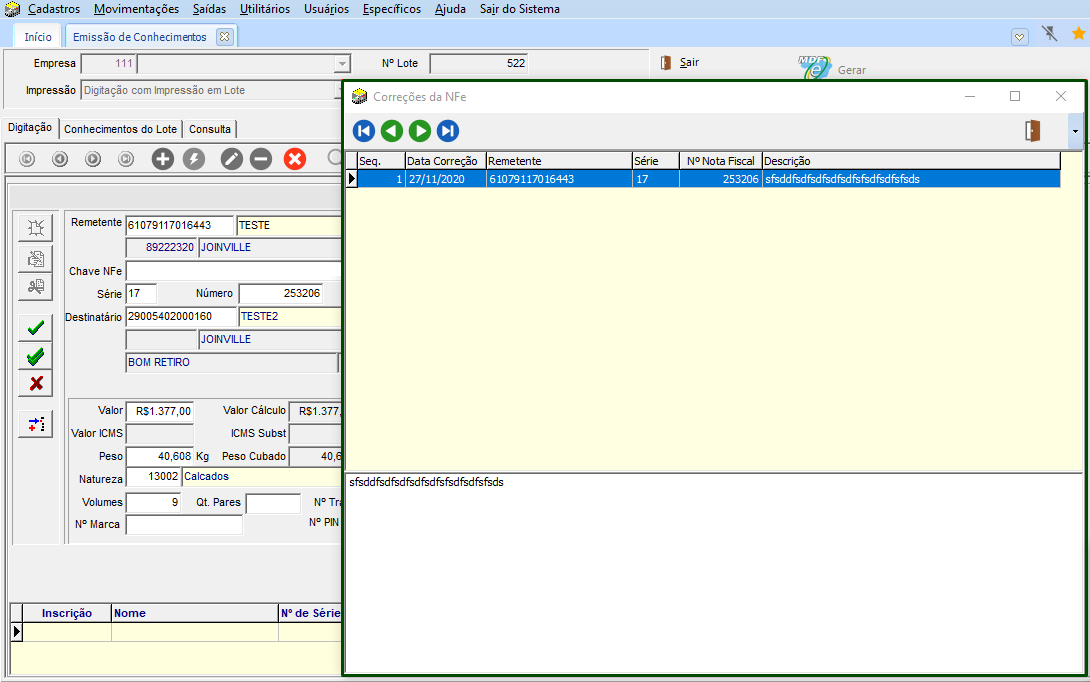Click the Volumes input field
Viewport: 1090px width, 682px height.
tap(154, 502)
